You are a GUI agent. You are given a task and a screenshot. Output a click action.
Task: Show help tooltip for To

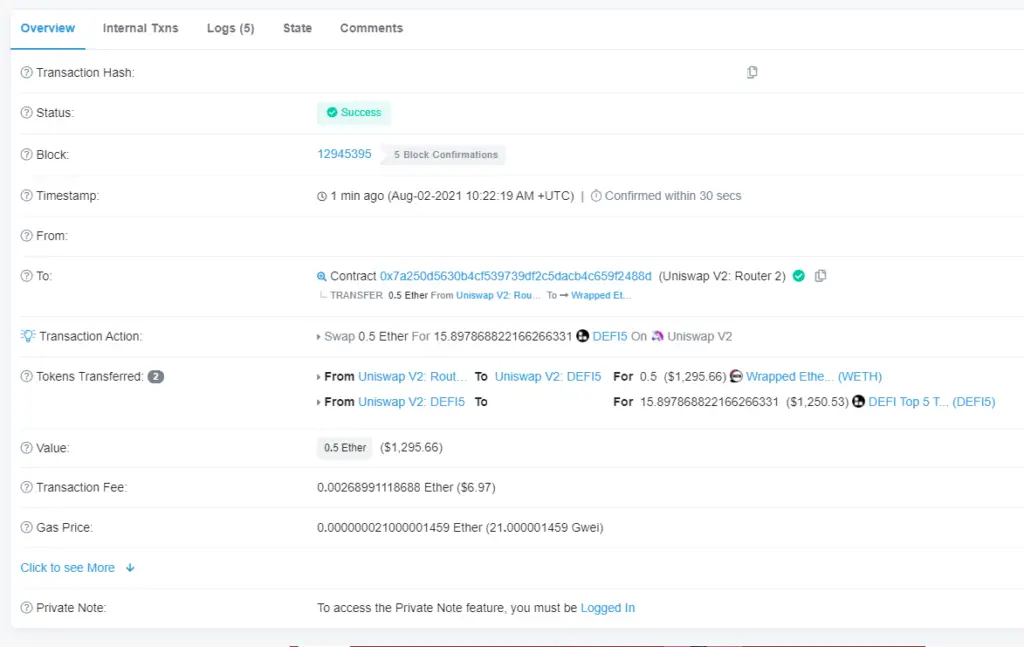[x=26, y=276]
